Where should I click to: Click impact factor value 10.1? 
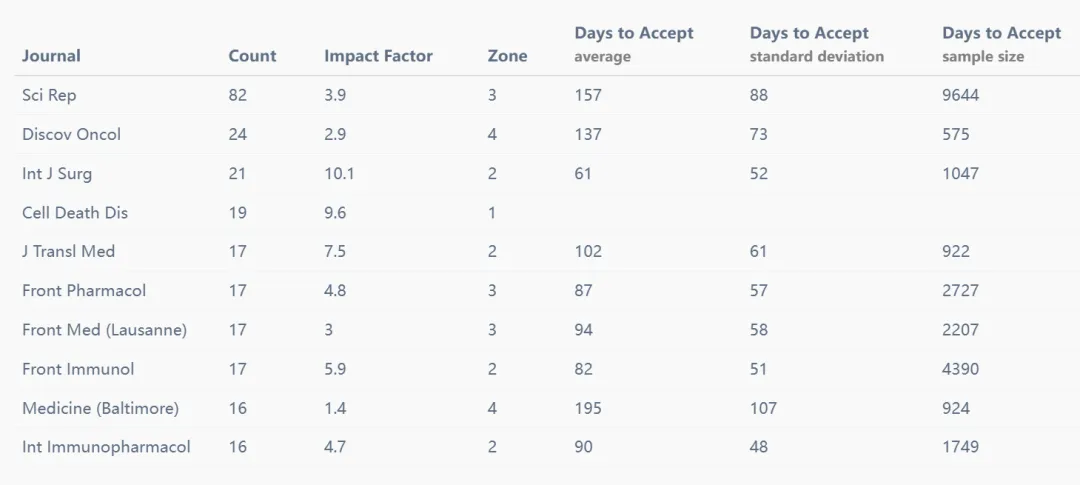click(x=339, y=174)
